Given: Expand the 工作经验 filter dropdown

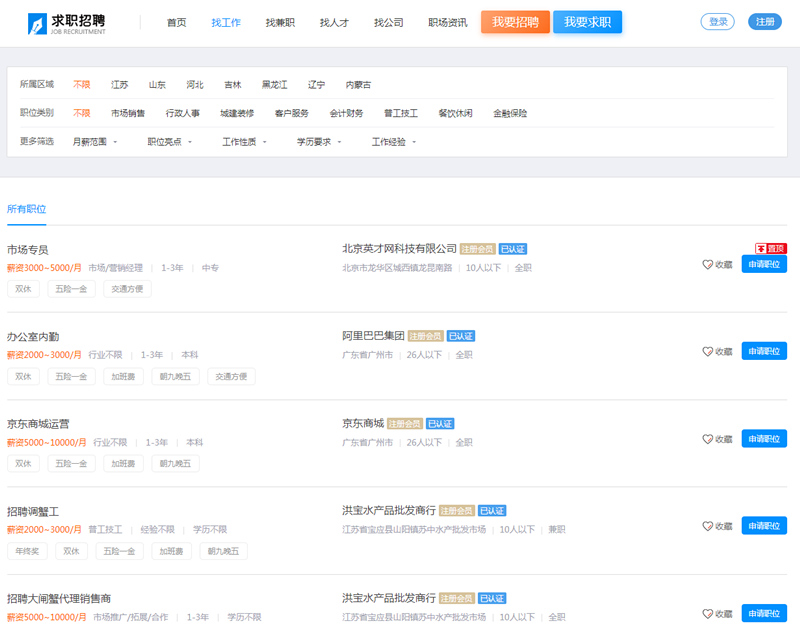Looking at the screenshot, I should point(394,142).
